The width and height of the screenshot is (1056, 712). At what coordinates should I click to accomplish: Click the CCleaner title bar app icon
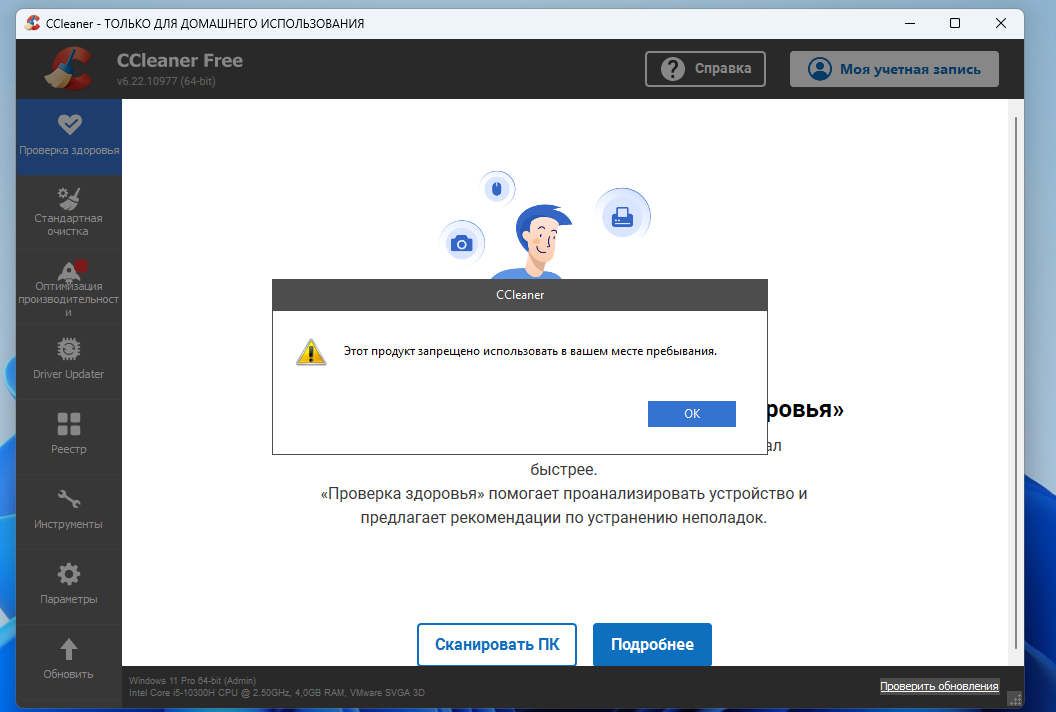tap(32, 23)
